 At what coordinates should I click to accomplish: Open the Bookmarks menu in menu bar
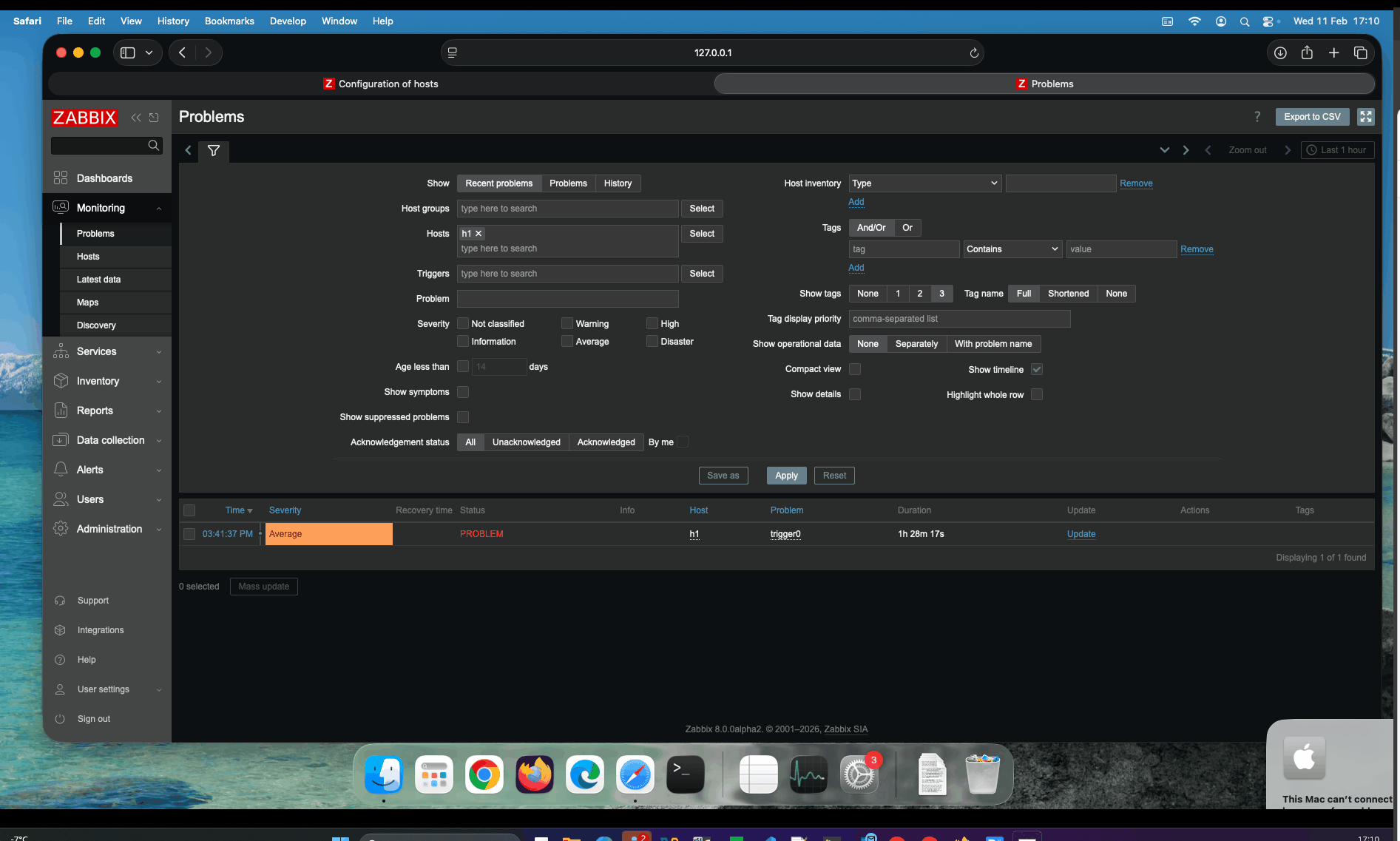[229, 21]
